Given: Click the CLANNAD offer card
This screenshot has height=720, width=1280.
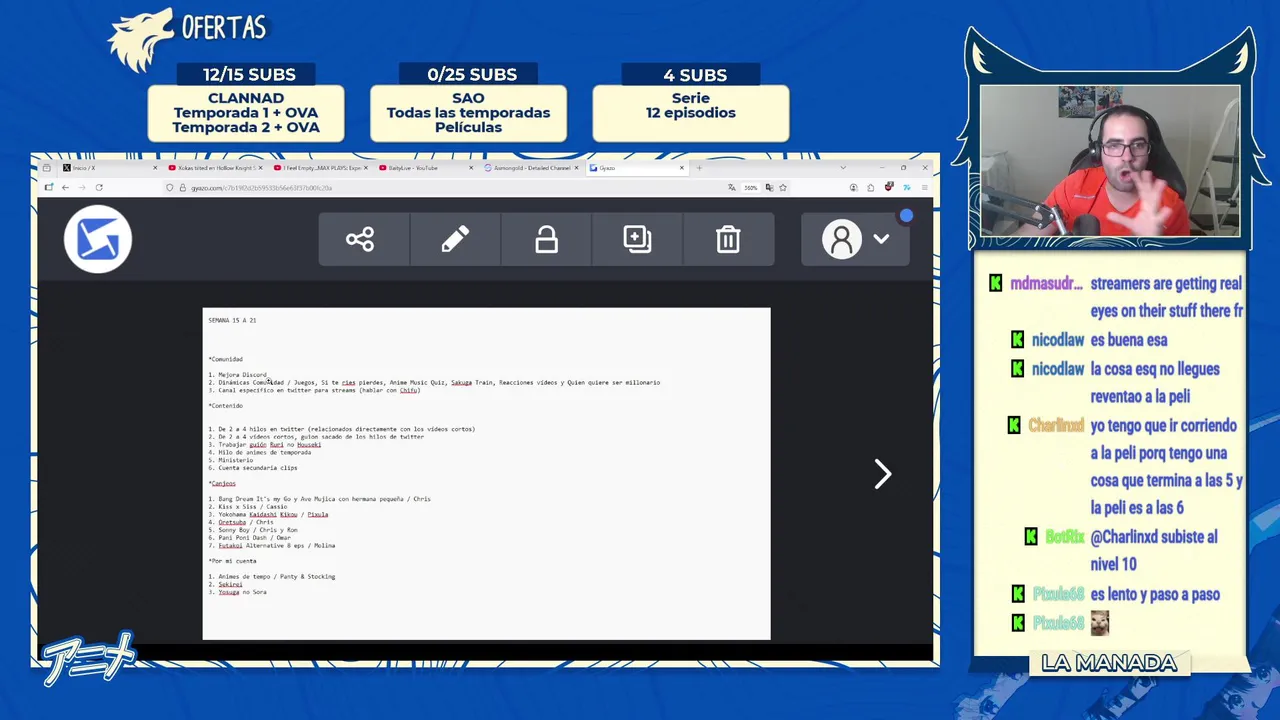Looking at the screenshot, I should [246, 113].
